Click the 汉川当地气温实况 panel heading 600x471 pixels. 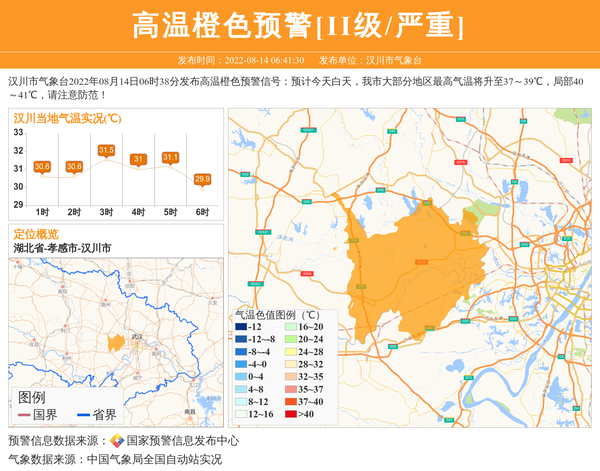pos(68,118)
